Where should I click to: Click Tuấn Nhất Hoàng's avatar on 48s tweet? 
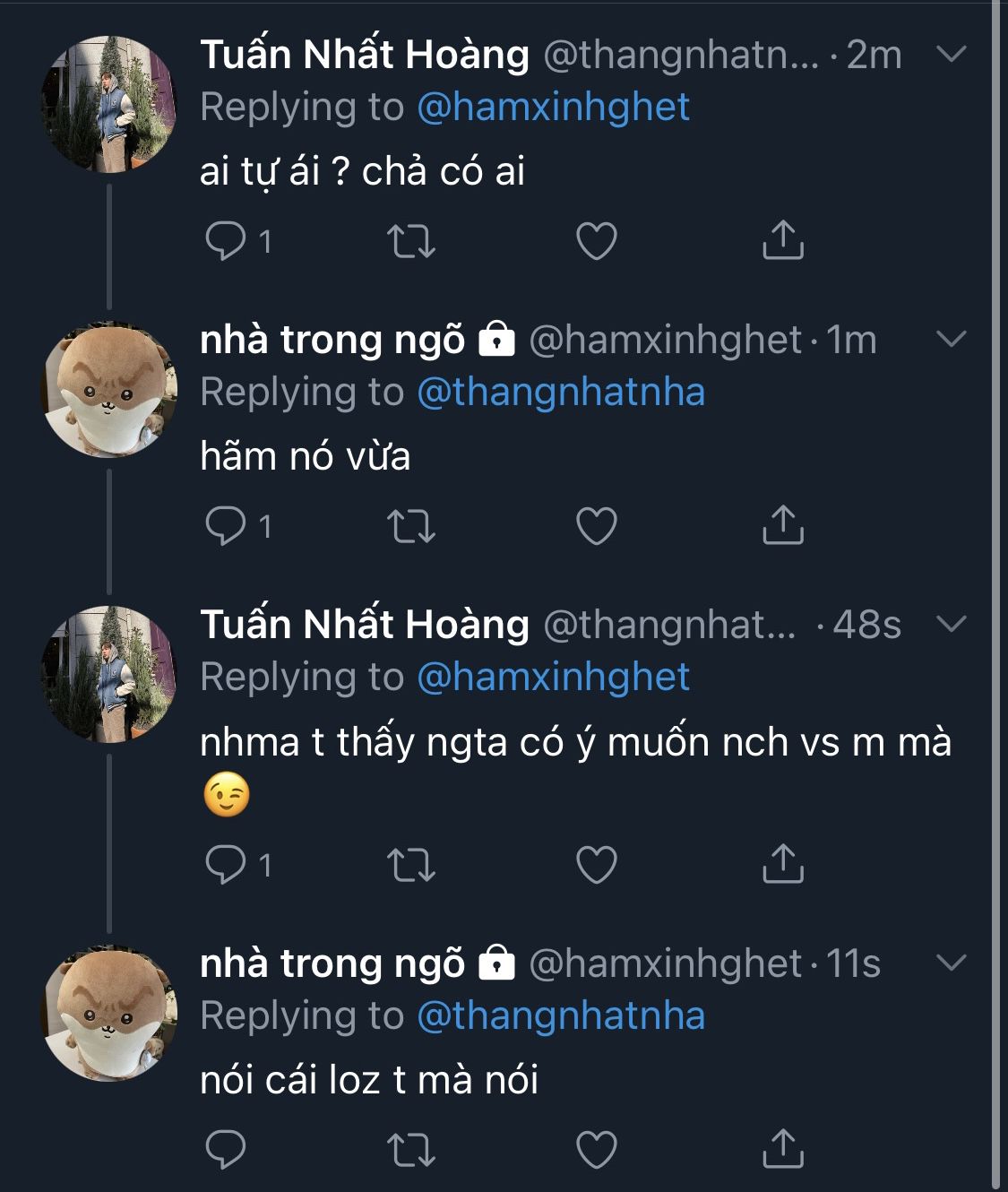(x=110, y=675)
